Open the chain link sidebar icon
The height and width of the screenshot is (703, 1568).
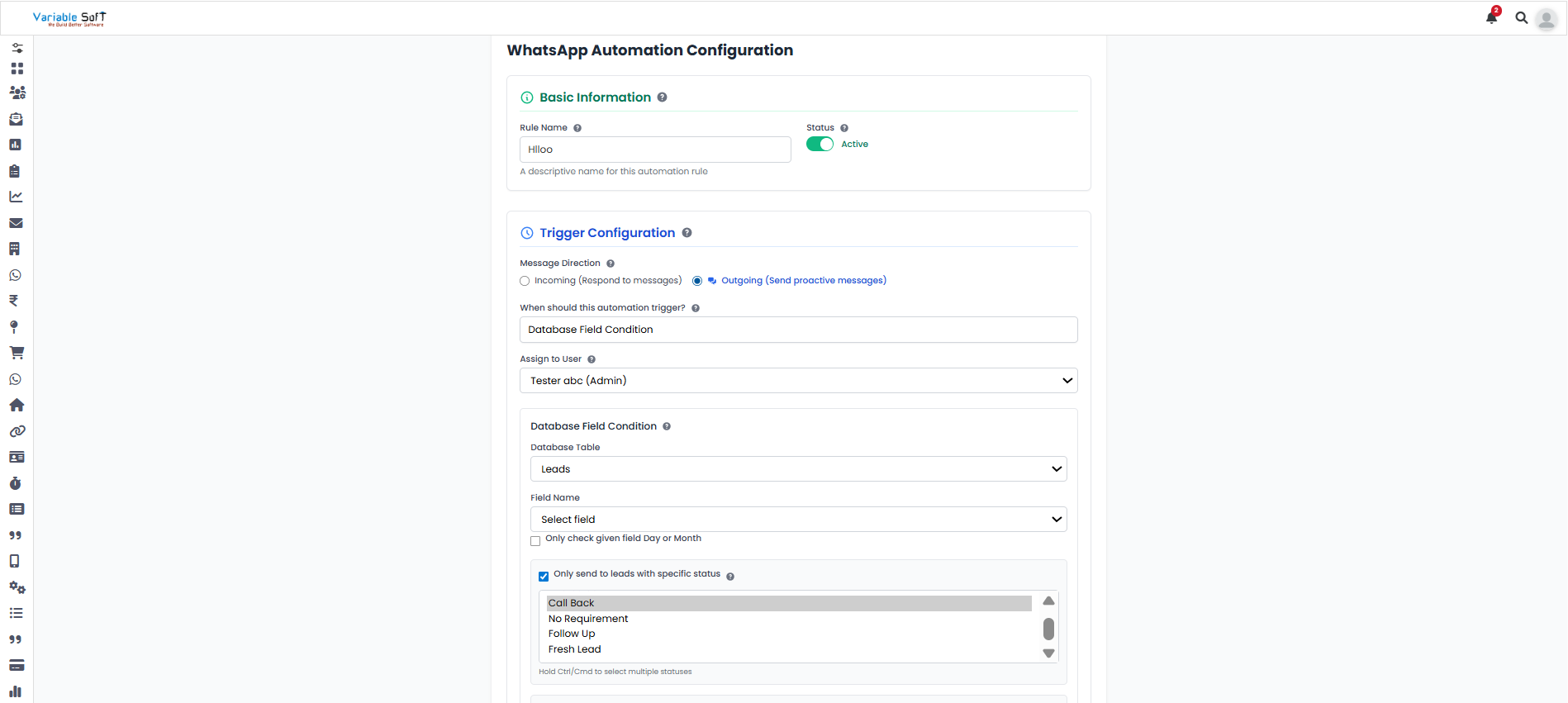(17, 431)
